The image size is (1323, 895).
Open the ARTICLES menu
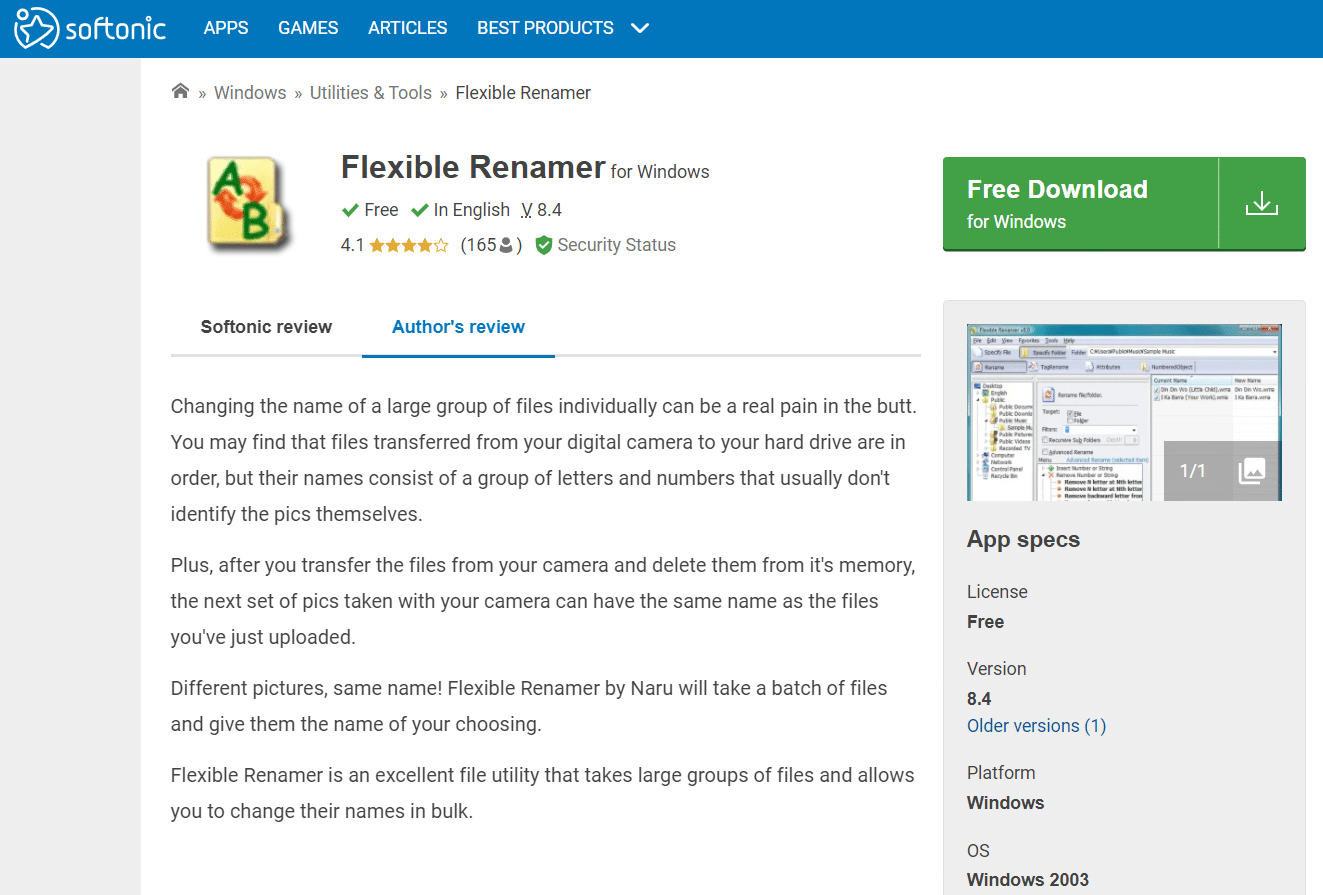click(x=408, y=28)
